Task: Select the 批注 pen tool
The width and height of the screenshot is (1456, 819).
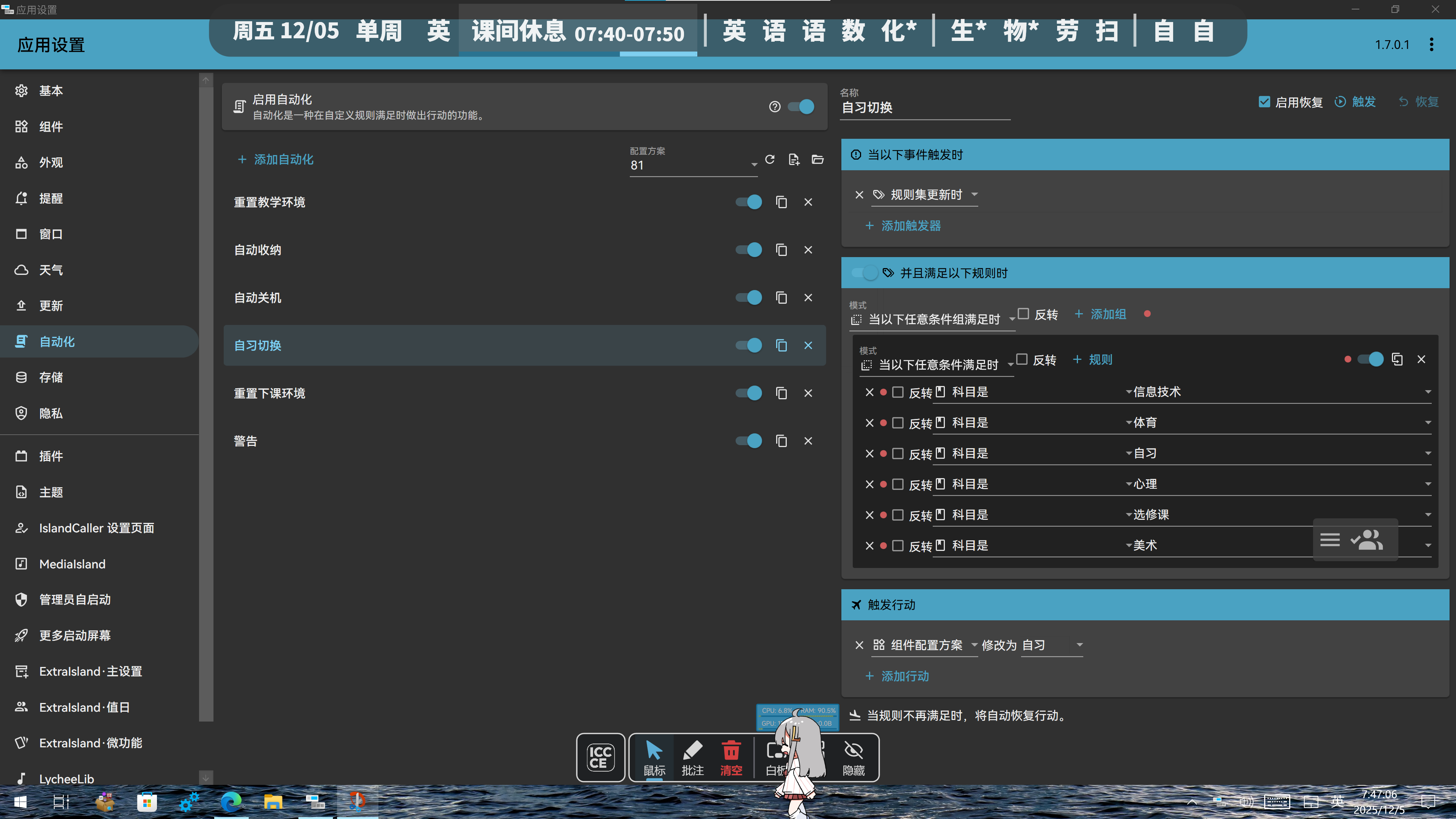Action: pos(692,758)
